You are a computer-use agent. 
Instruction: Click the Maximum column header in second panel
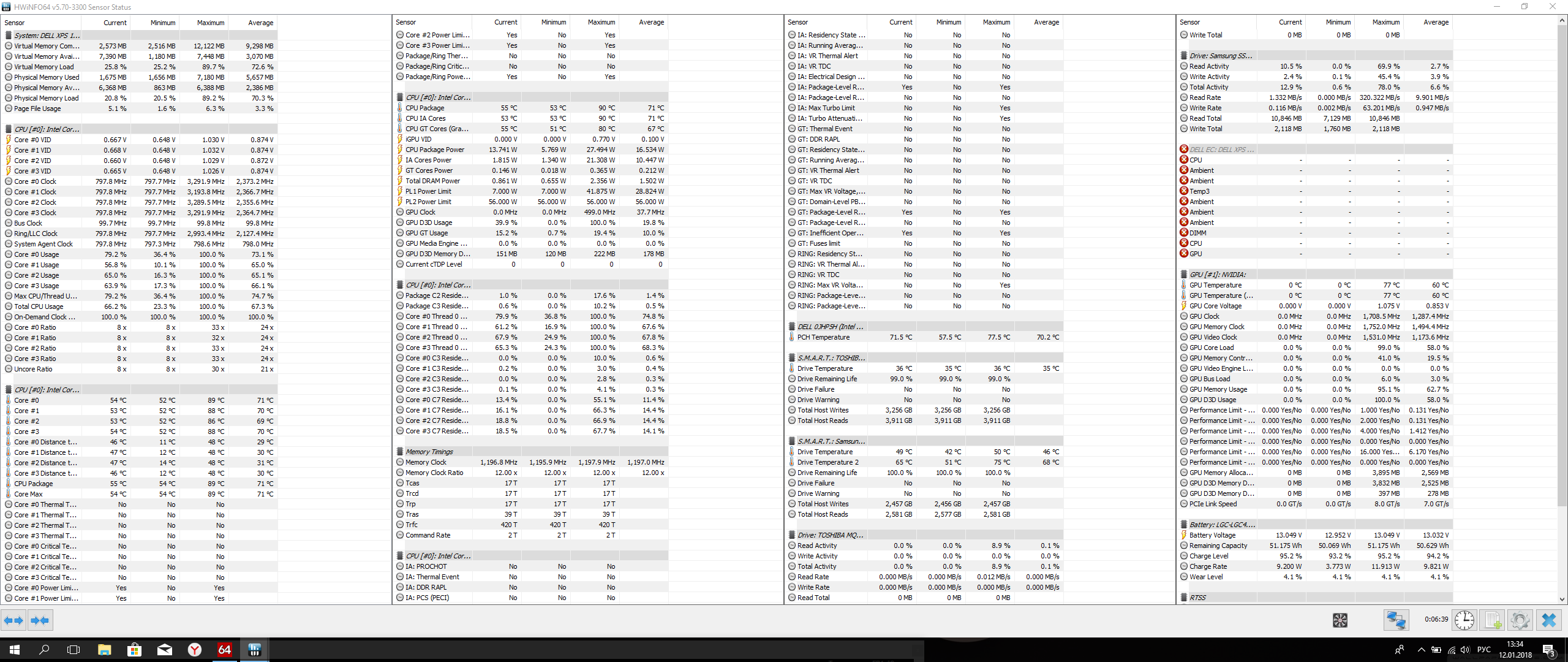(601, 22)
